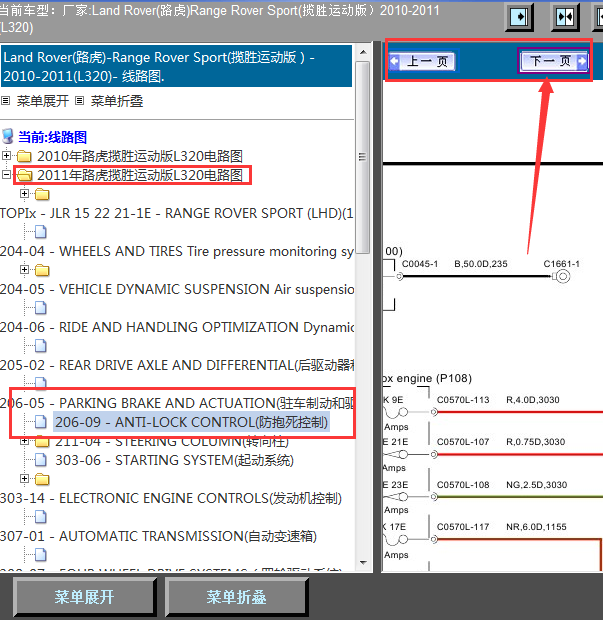This screenshot has height=620, width=603.
Task: Open 205-02 REAR DRIVE AXLE entry
Action: pos(176,365)
